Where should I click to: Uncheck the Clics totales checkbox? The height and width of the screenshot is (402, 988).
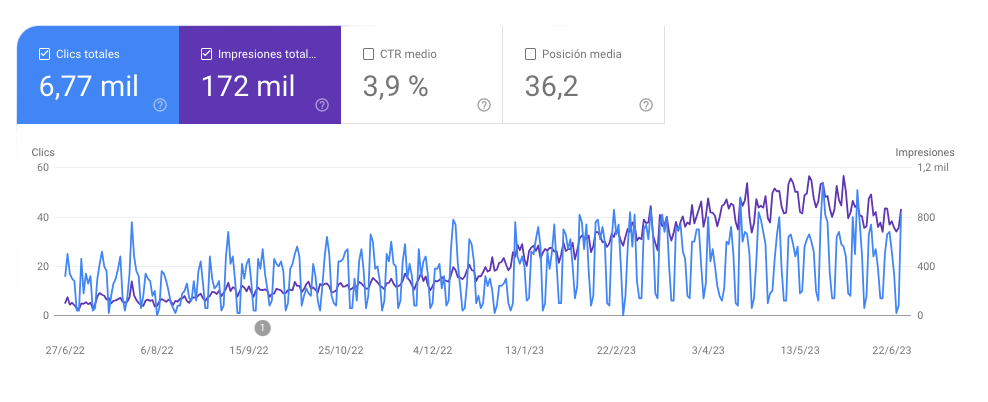44,54
